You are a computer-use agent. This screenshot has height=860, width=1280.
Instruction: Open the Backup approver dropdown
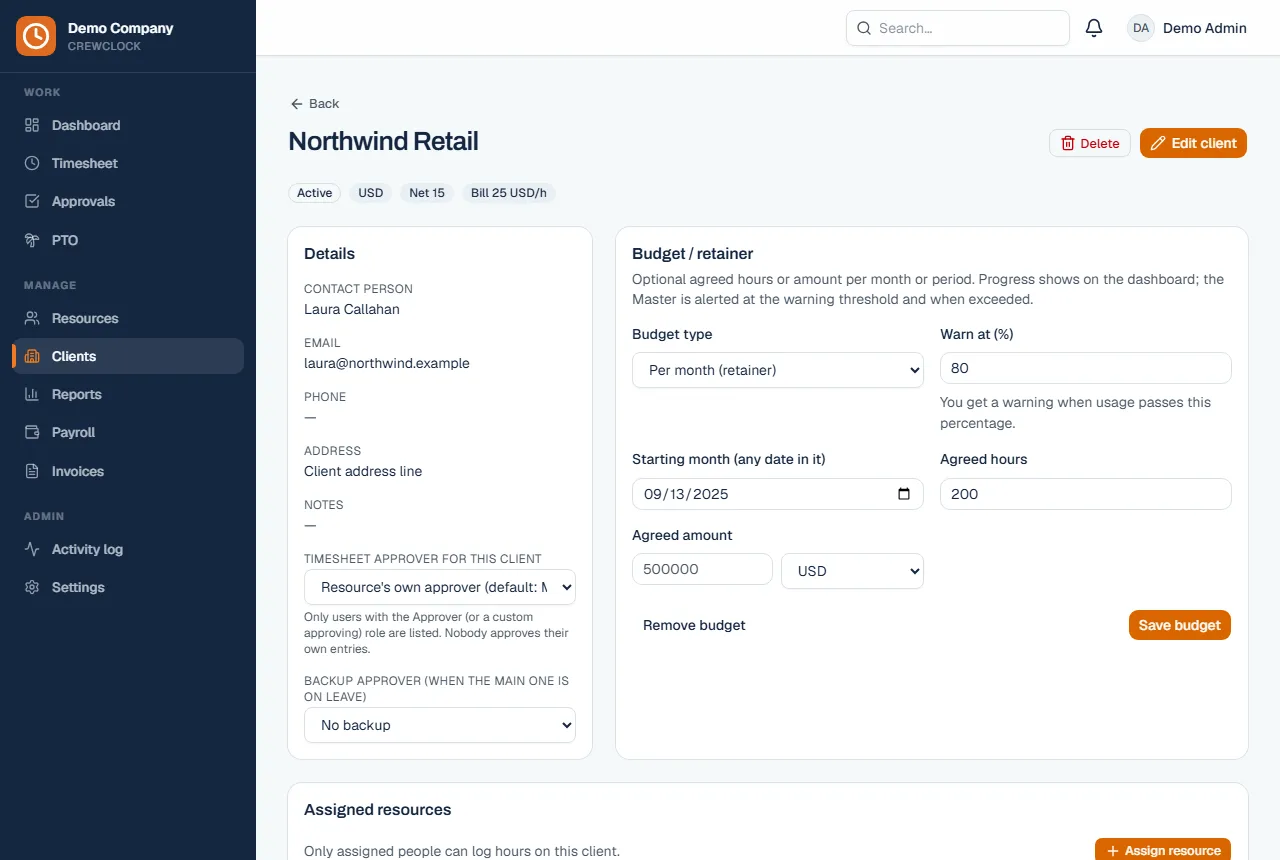pyautogui.click(x=440, y=725)
